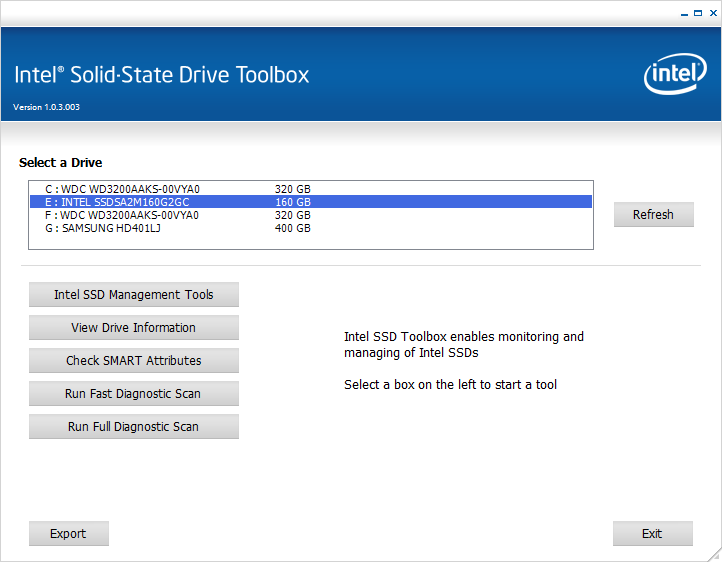Select the G: SAMSUNG HD401LJ drive
Screen dimensions: 722x562
click(311, 228)
